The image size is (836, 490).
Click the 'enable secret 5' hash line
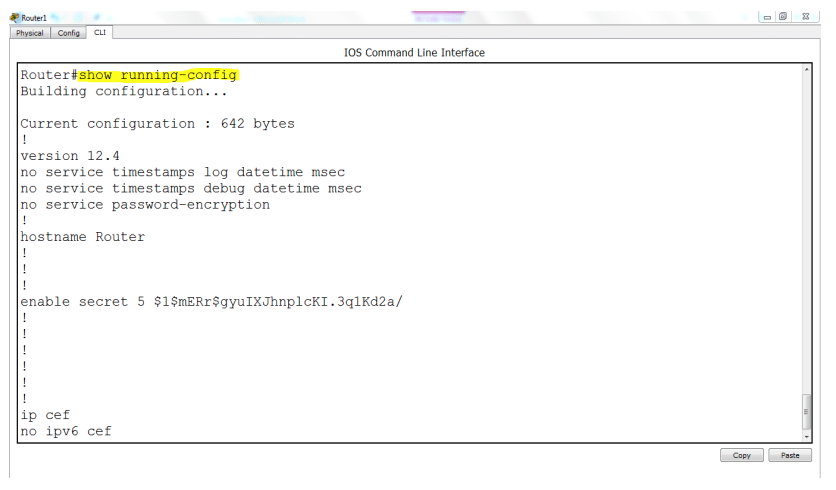[211, 302]
